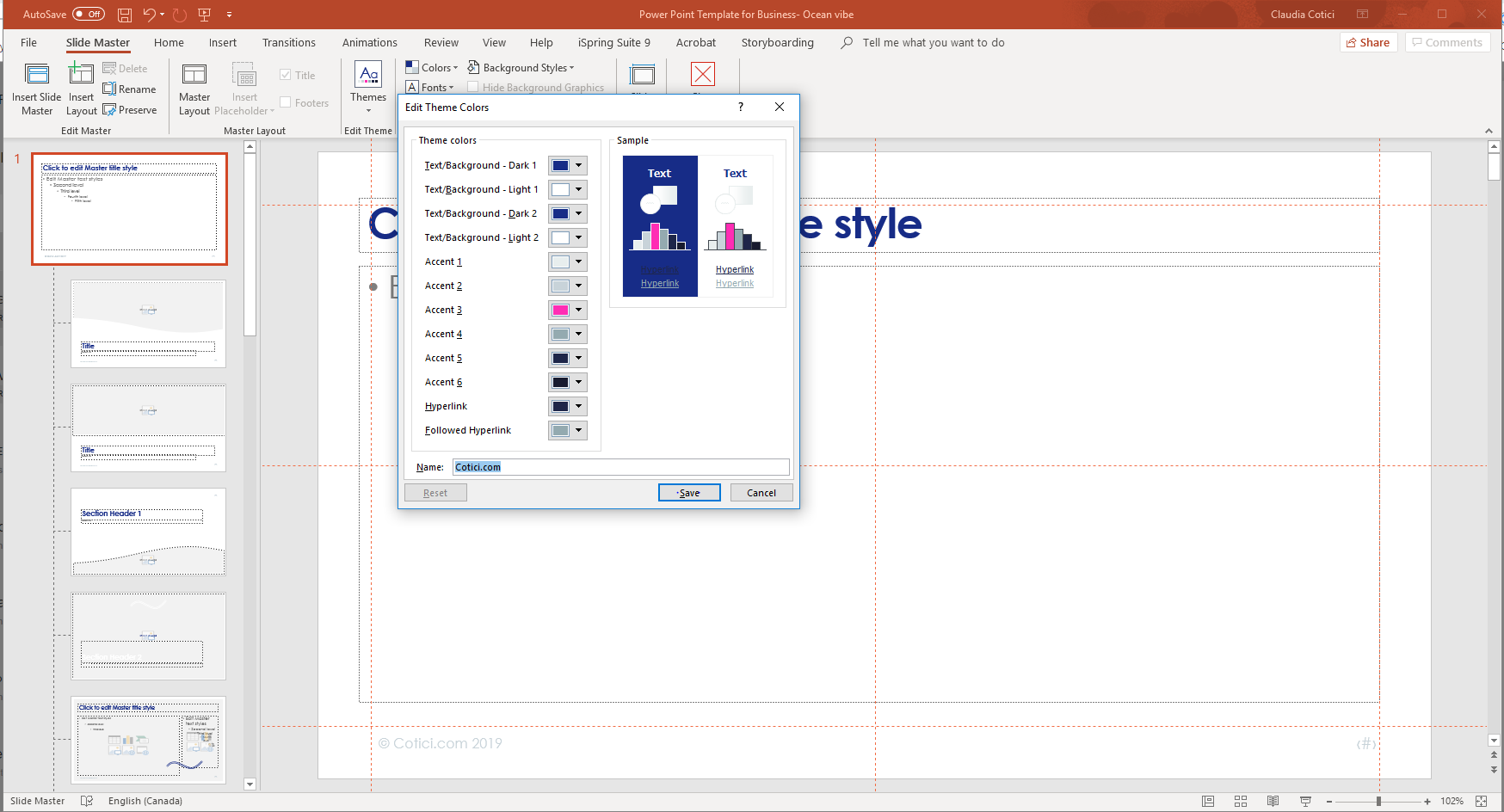1504x812 pixels.
Task: Expand the Fonts dropdown in ribbon
Action: [x=430, y=87]
